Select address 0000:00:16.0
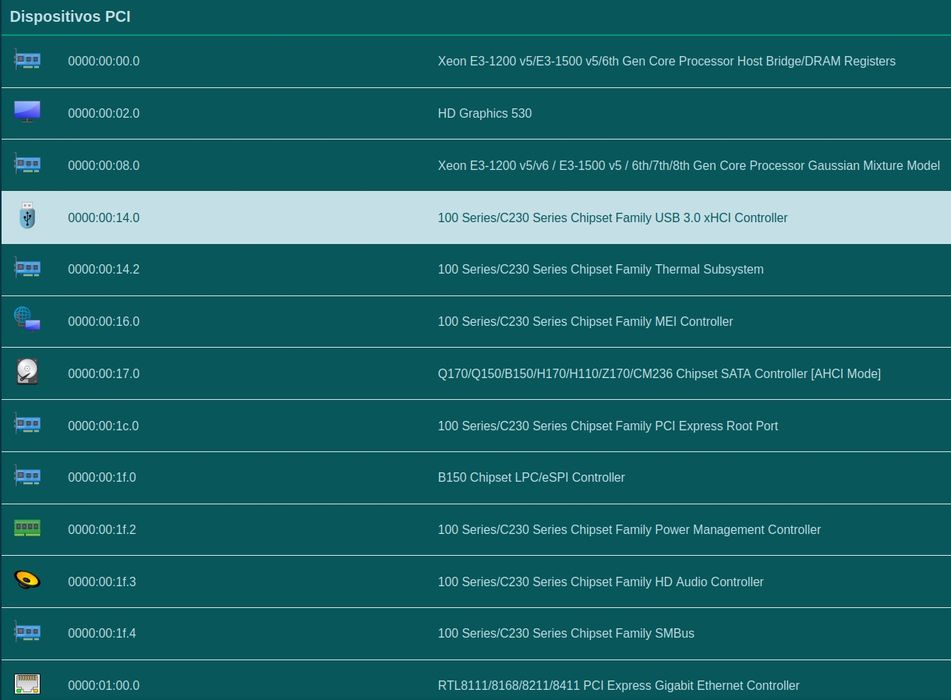The height and width of the screenshot is (700, 951). (104, 321)
